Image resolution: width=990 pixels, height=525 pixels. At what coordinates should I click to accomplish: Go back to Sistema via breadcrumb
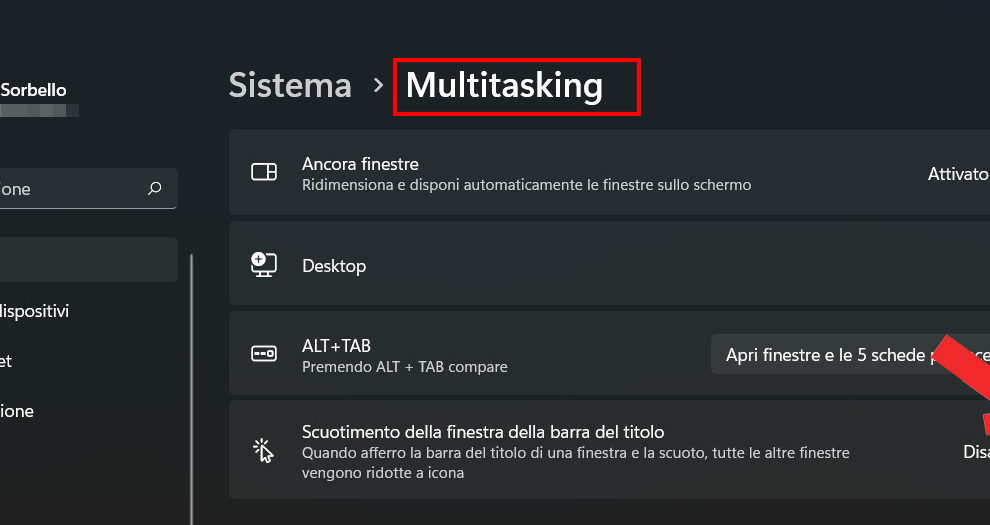tap(290, 86)
